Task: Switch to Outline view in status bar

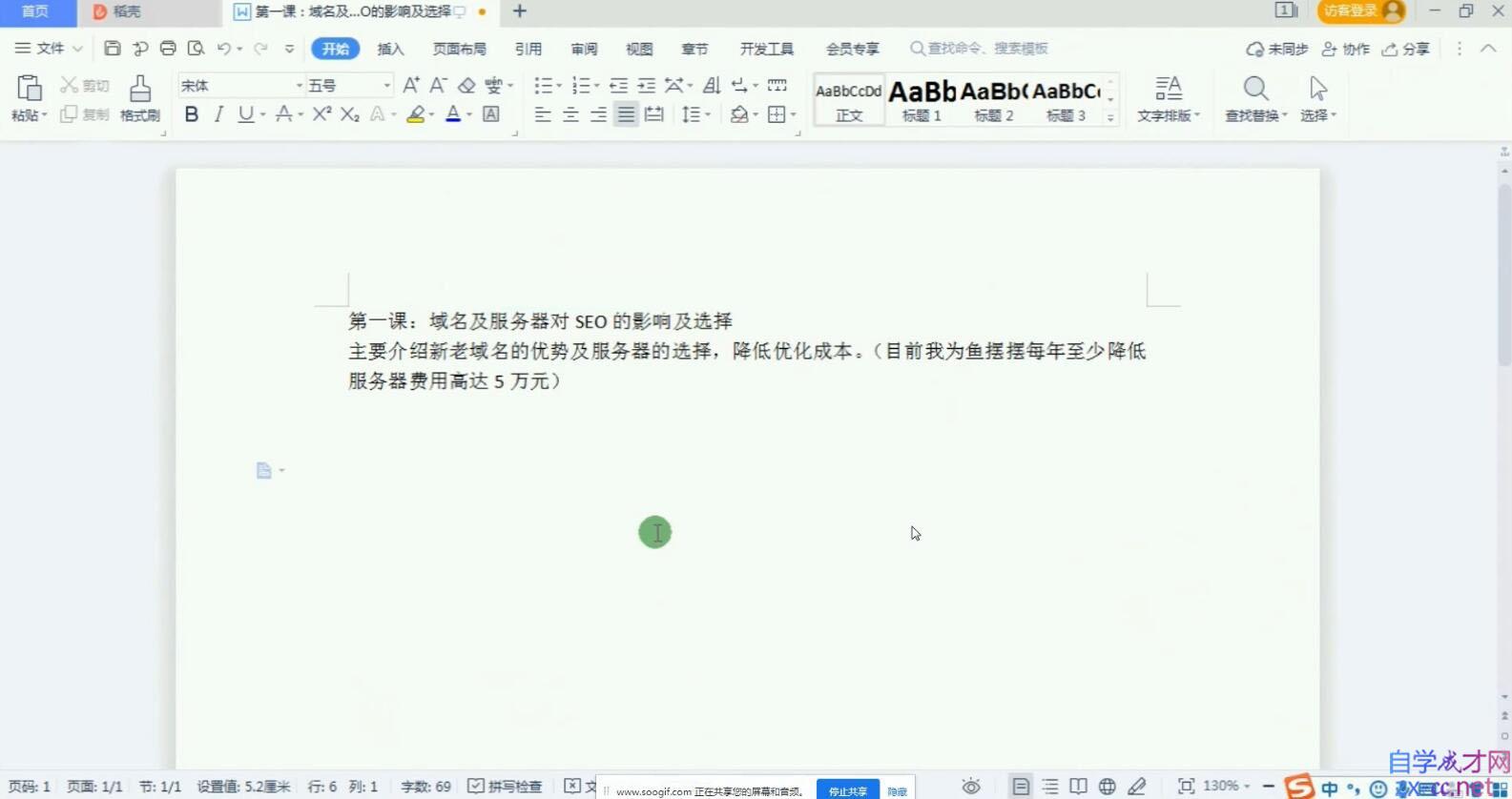Action: point(1049,787)
